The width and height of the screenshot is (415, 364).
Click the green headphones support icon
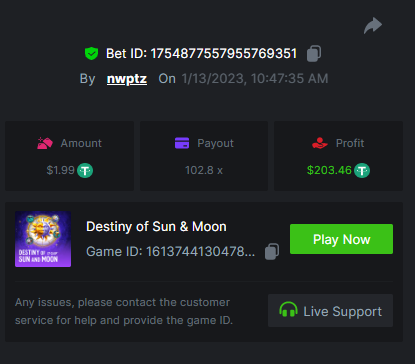(288, 309)
